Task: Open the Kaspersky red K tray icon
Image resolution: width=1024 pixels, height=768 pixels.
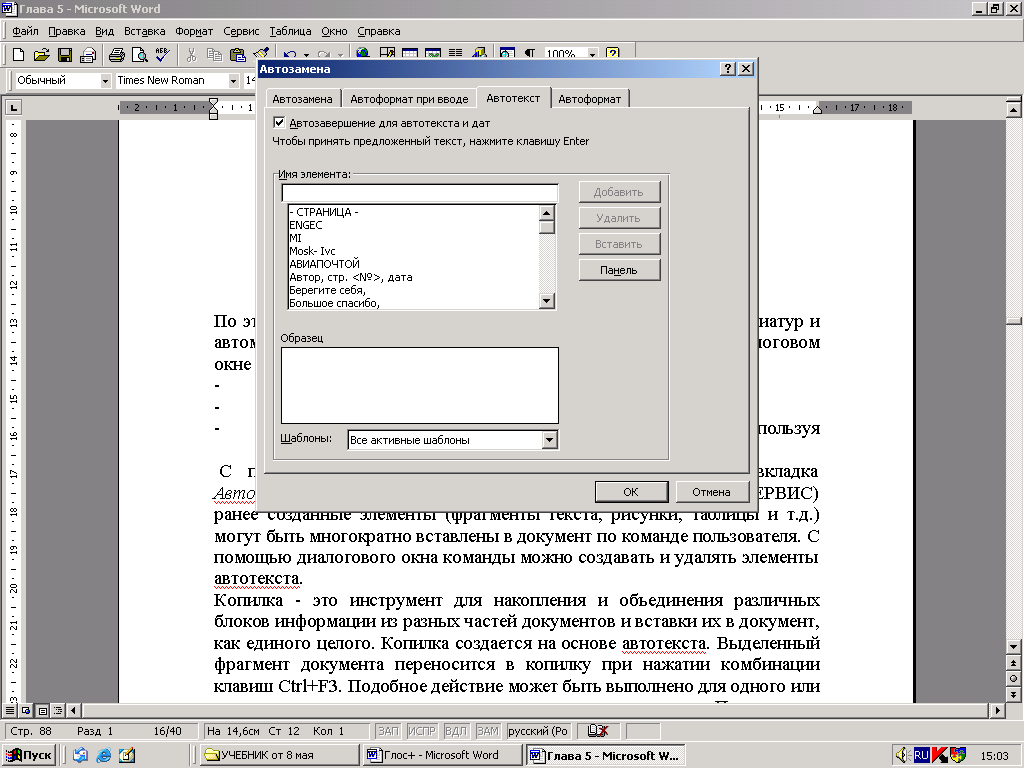Action: point(940,755)
